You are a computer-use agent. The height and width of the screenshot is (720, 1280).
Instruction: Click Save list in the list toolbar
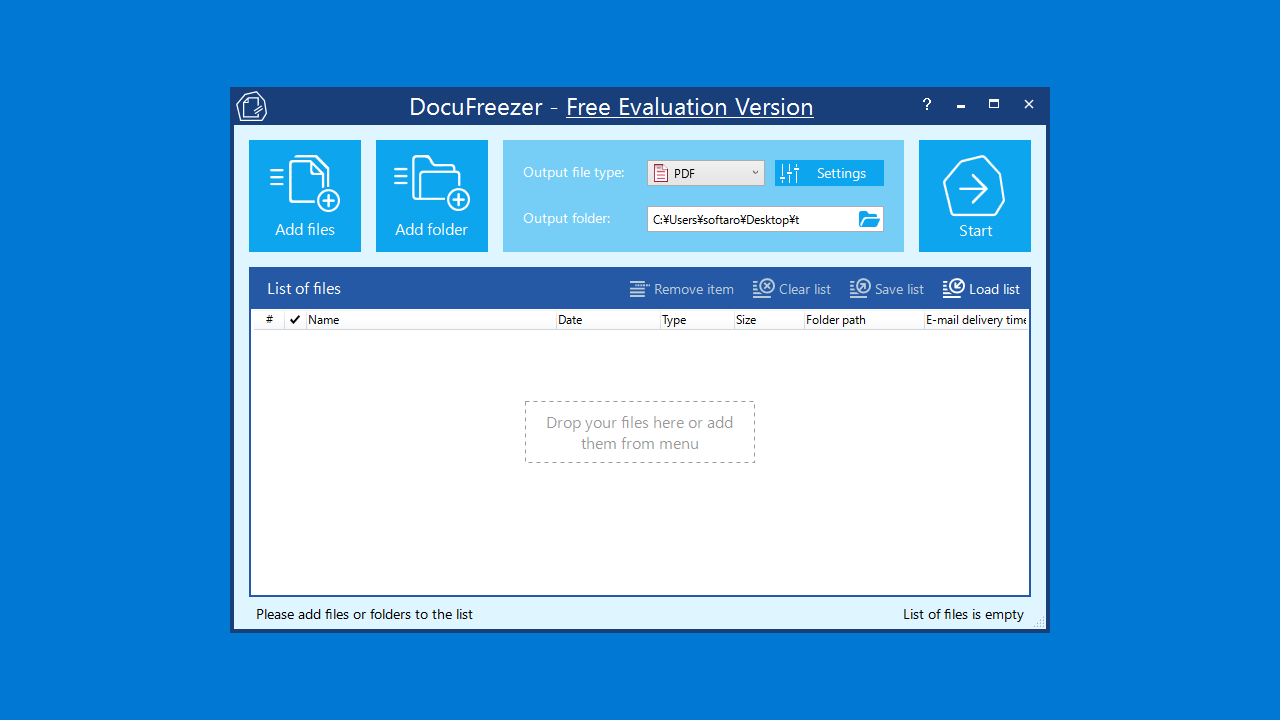(x=887, y=289)
